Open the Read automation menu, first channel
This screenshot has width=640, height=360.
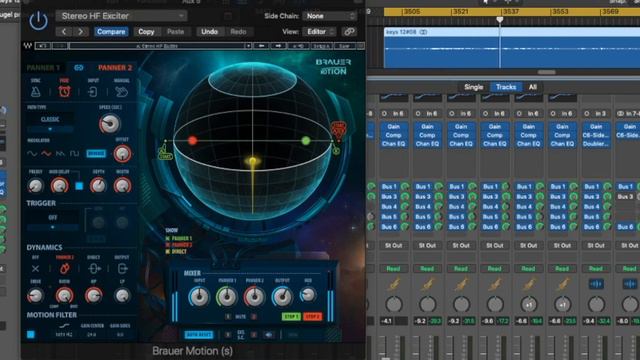point(393,269)
